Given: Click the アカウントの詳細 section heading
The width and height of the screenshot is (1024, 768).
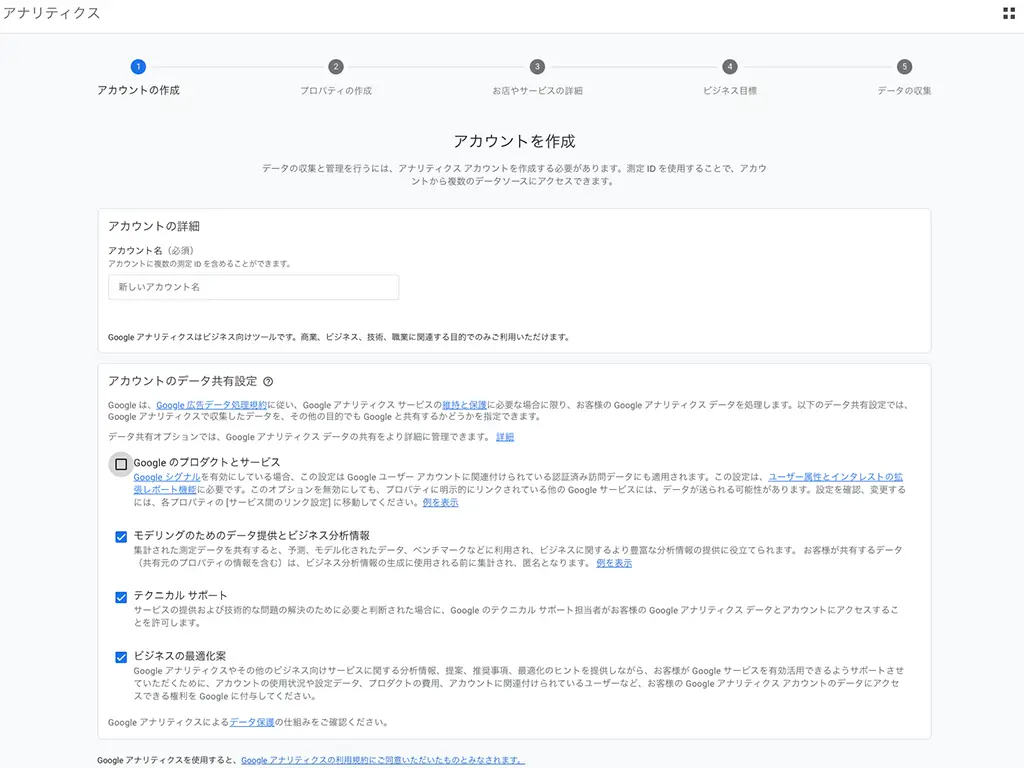Looking at the screenshot, I should click(153, 226).
